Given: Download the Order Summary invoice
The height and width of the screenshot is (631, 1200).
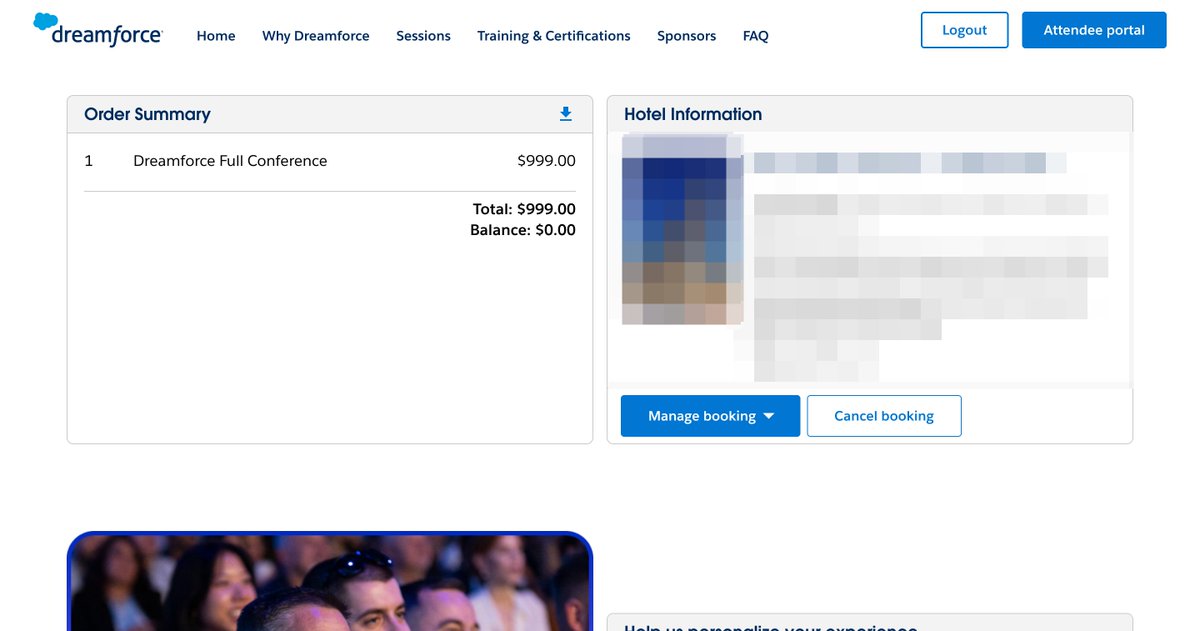Looking at the screenshot, I should pyautogui.click(x=565, y=113).
